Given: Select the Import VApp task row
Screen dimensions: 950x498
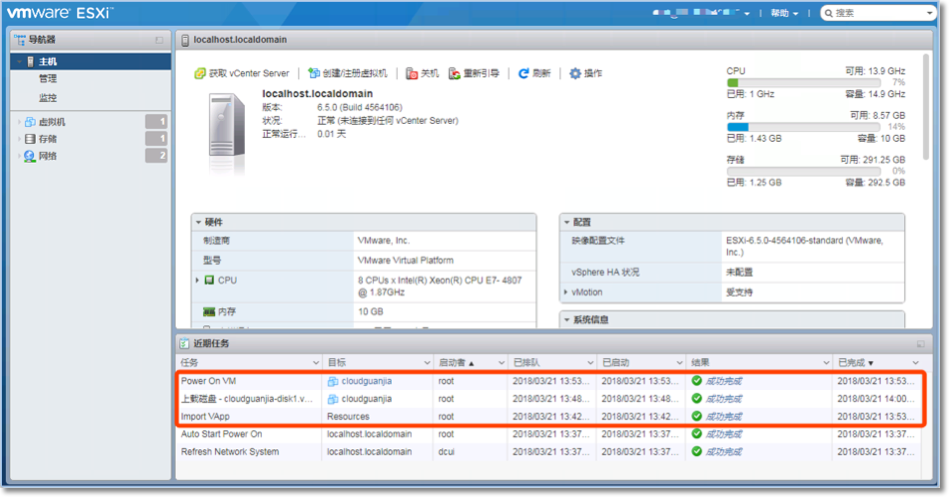Looking at the screenshot, I should 550,416.
